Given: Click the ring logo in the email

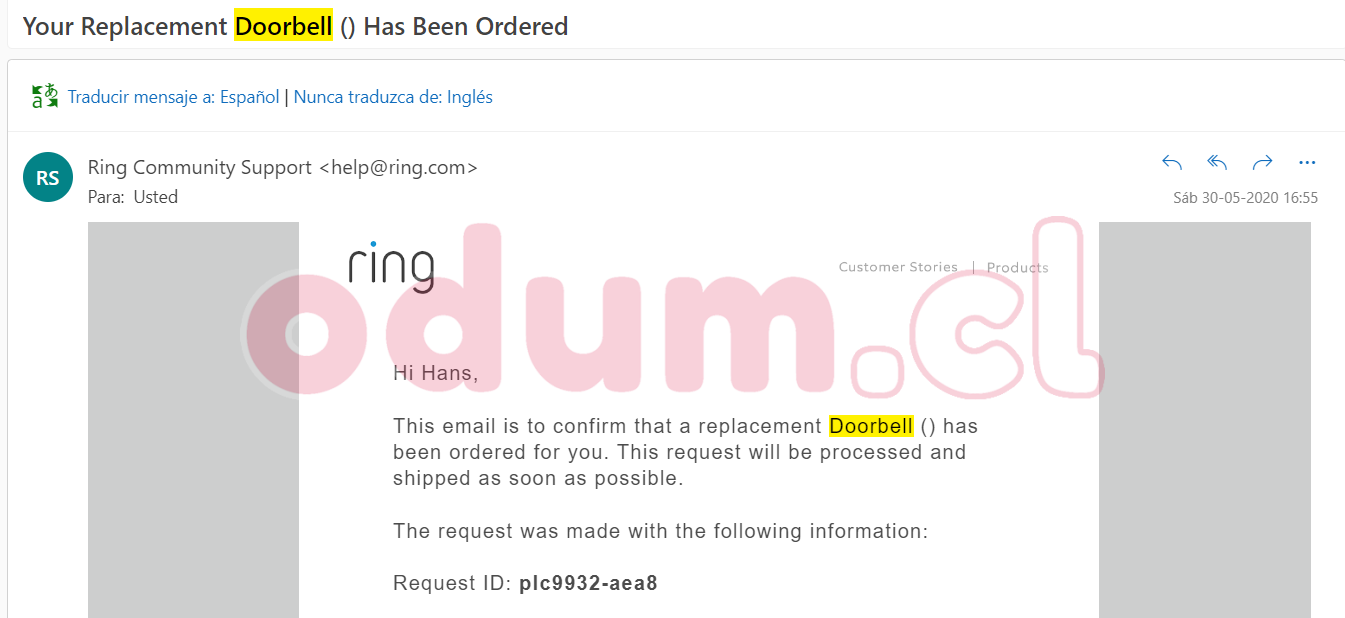Looking at the screenshot, I should tap(391, 266).
